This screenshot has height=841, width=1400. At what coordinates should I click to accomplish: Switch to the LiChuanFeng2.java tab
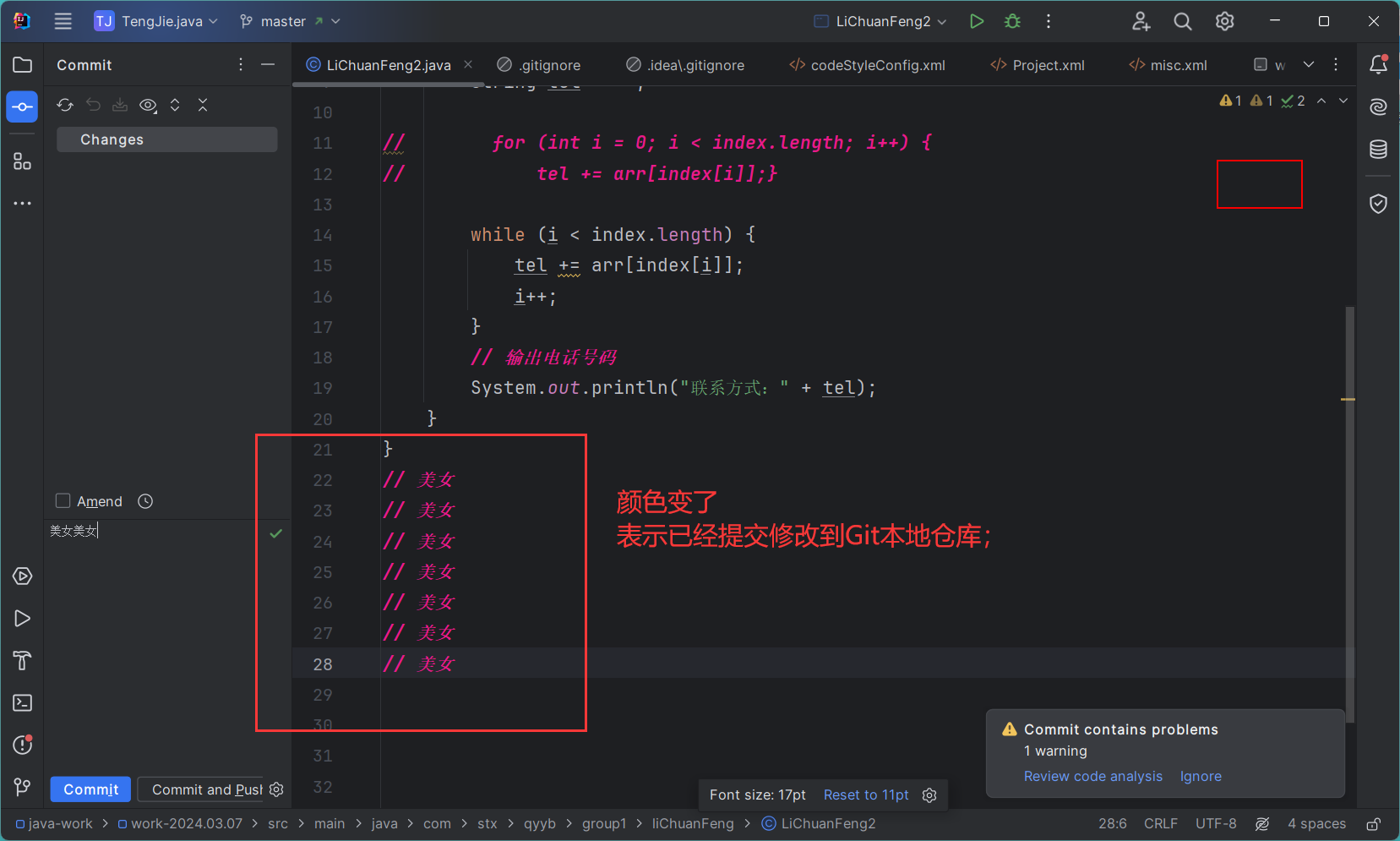click(388, 65)
